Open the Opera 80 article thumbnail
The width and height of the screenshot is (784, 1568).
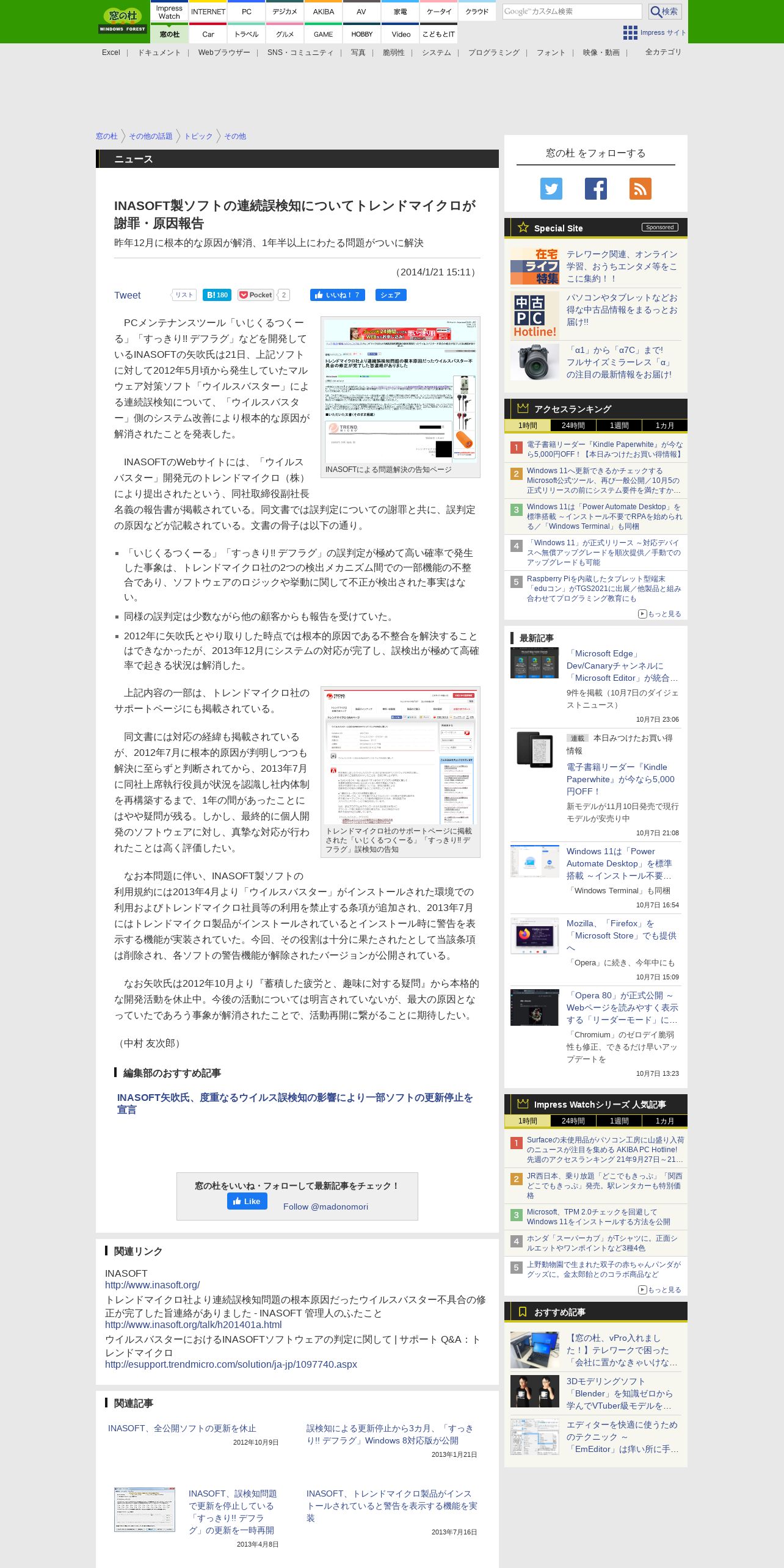coord(534,1007)
